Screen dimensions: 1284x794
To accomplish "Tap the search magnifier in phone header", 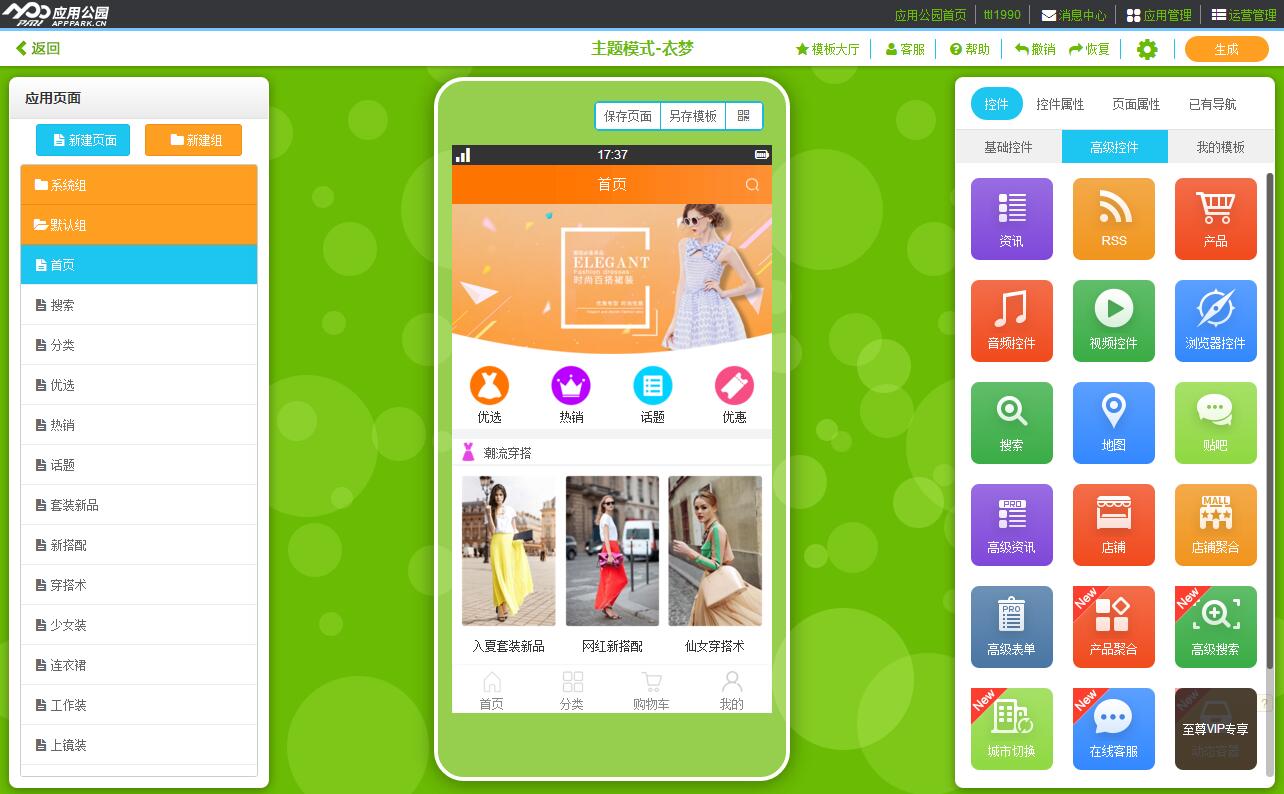I will click(x=752, y=185).
